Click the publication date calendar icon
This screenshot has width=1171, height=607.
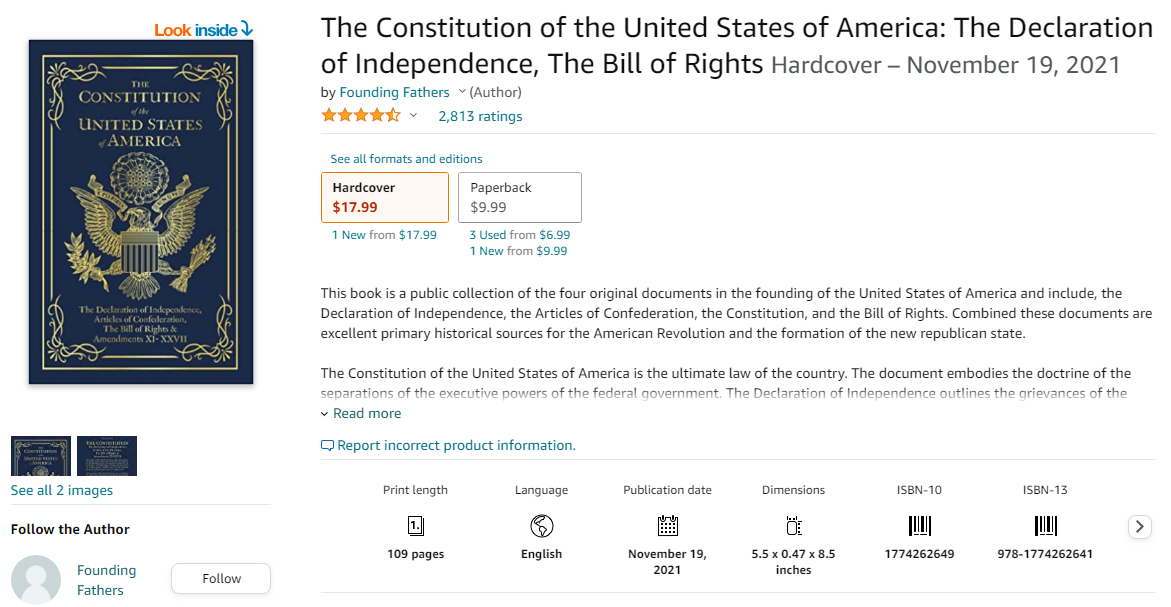coord(667,525)
